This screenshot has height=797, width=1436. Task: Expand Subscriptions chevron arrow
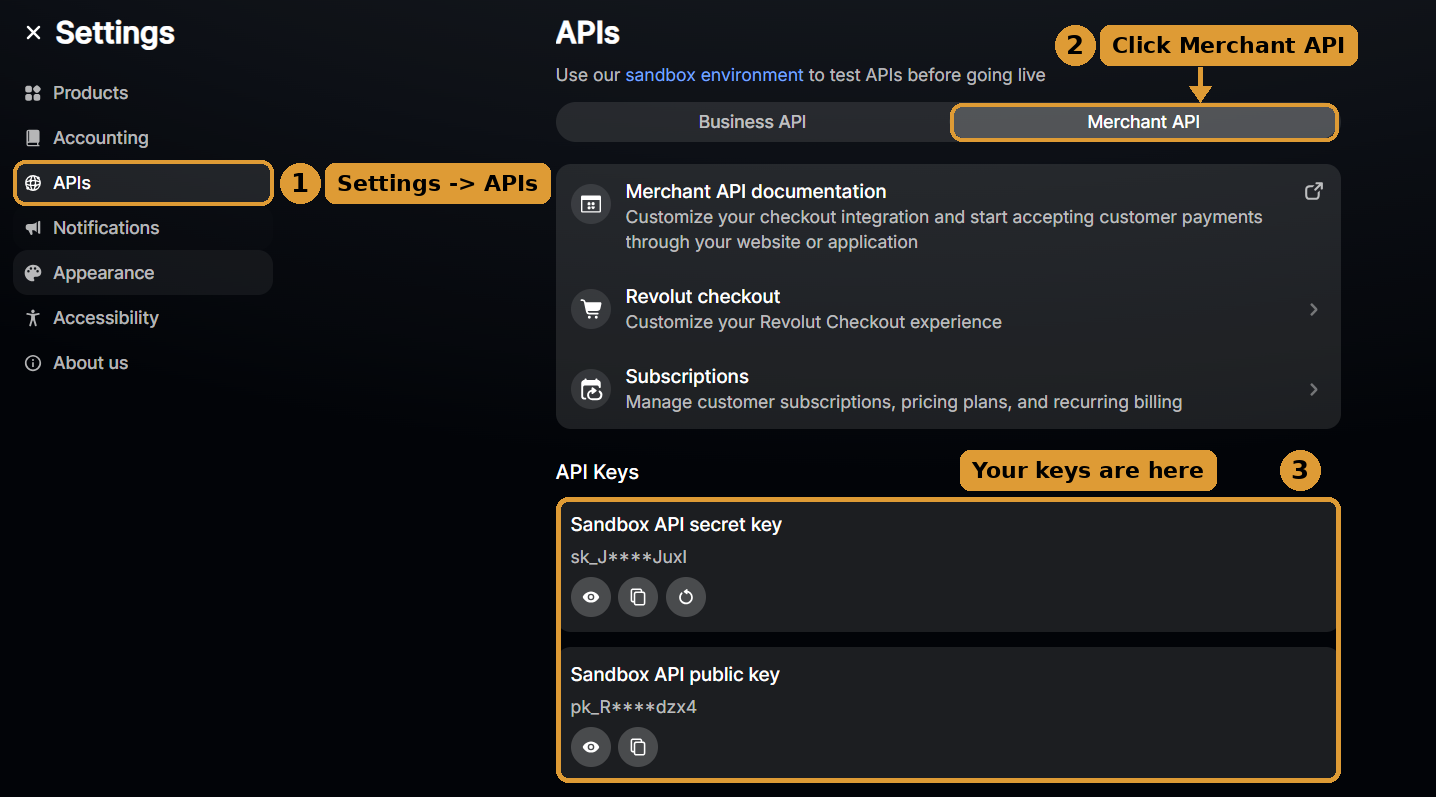(1314, 390)
